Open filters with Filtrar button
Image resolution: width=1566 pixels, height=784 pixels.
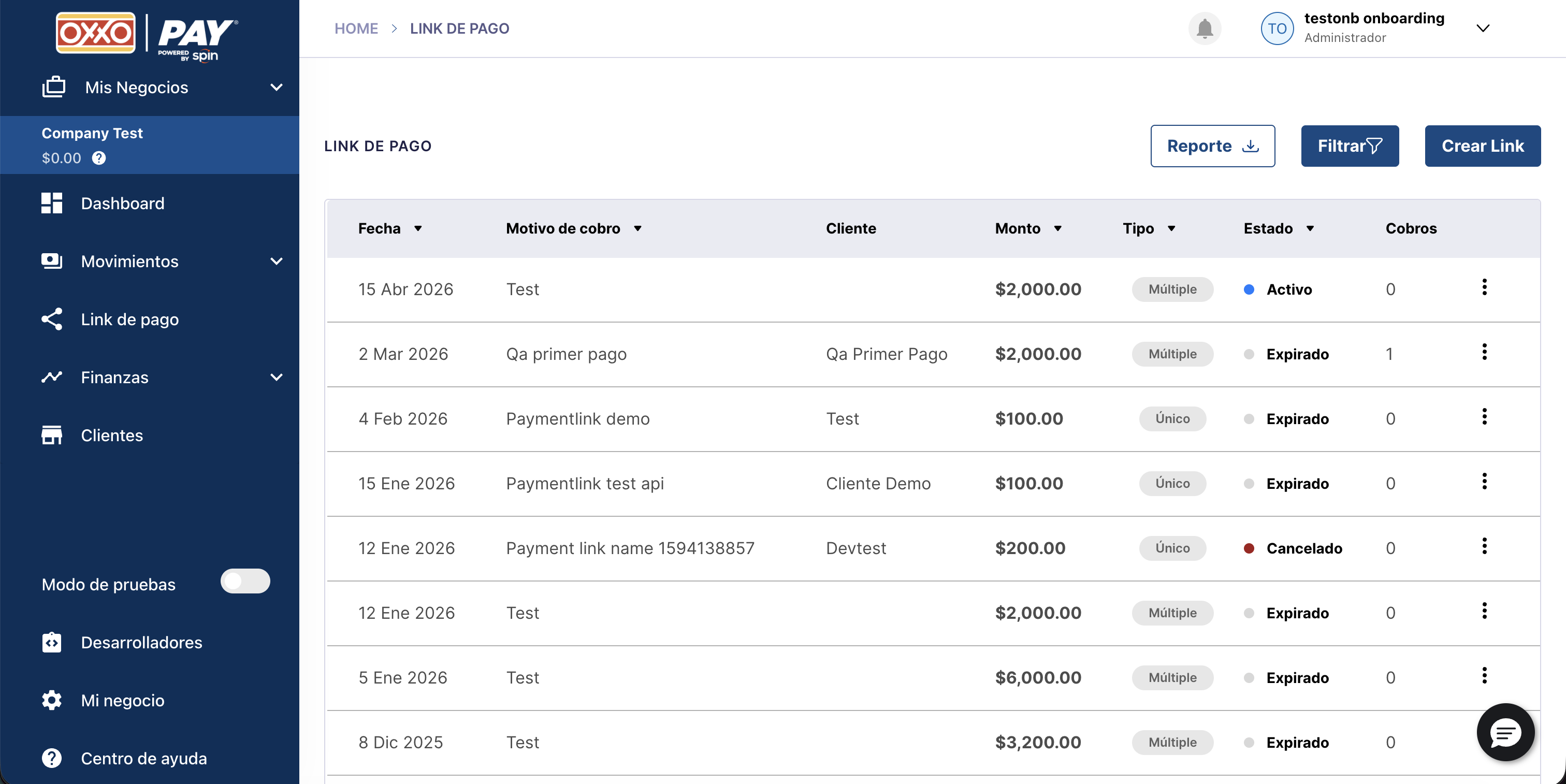pyautogui.click(x=1349, y=146)
